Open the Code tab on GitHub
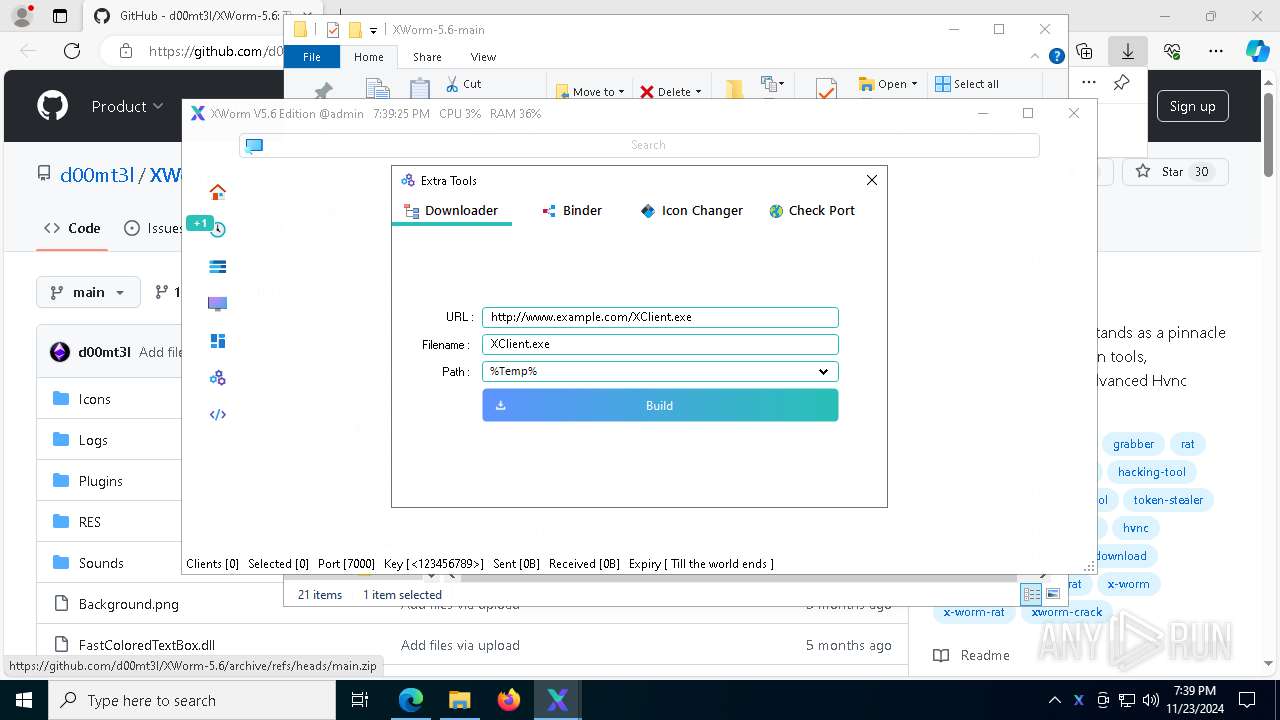Screen dimensions: 1280x720 tap(72, 228)
